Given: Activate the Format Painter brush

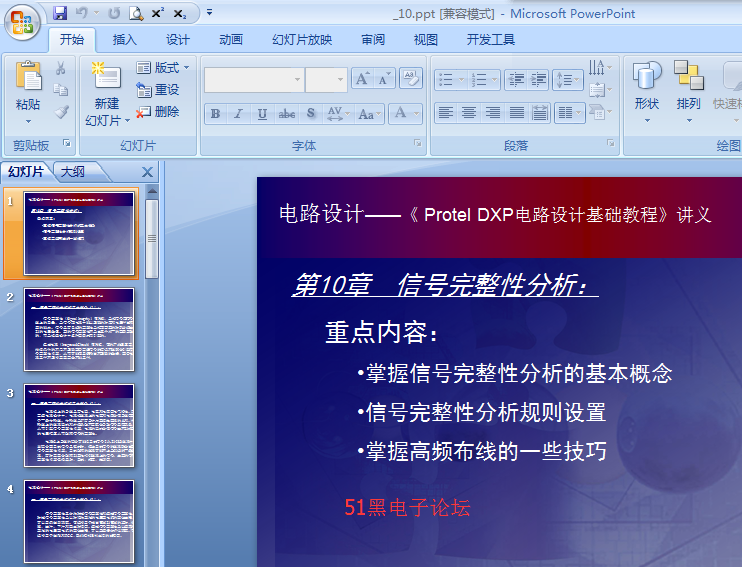Looking at the screenshot, I should [61, 112].
